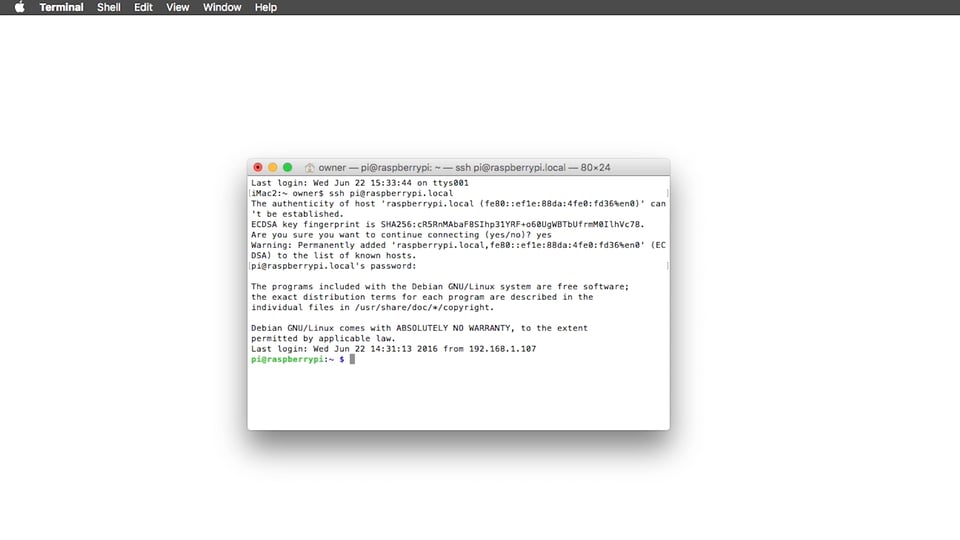Open the Edit menu
The image size is (960, 540).
(143, 7)
